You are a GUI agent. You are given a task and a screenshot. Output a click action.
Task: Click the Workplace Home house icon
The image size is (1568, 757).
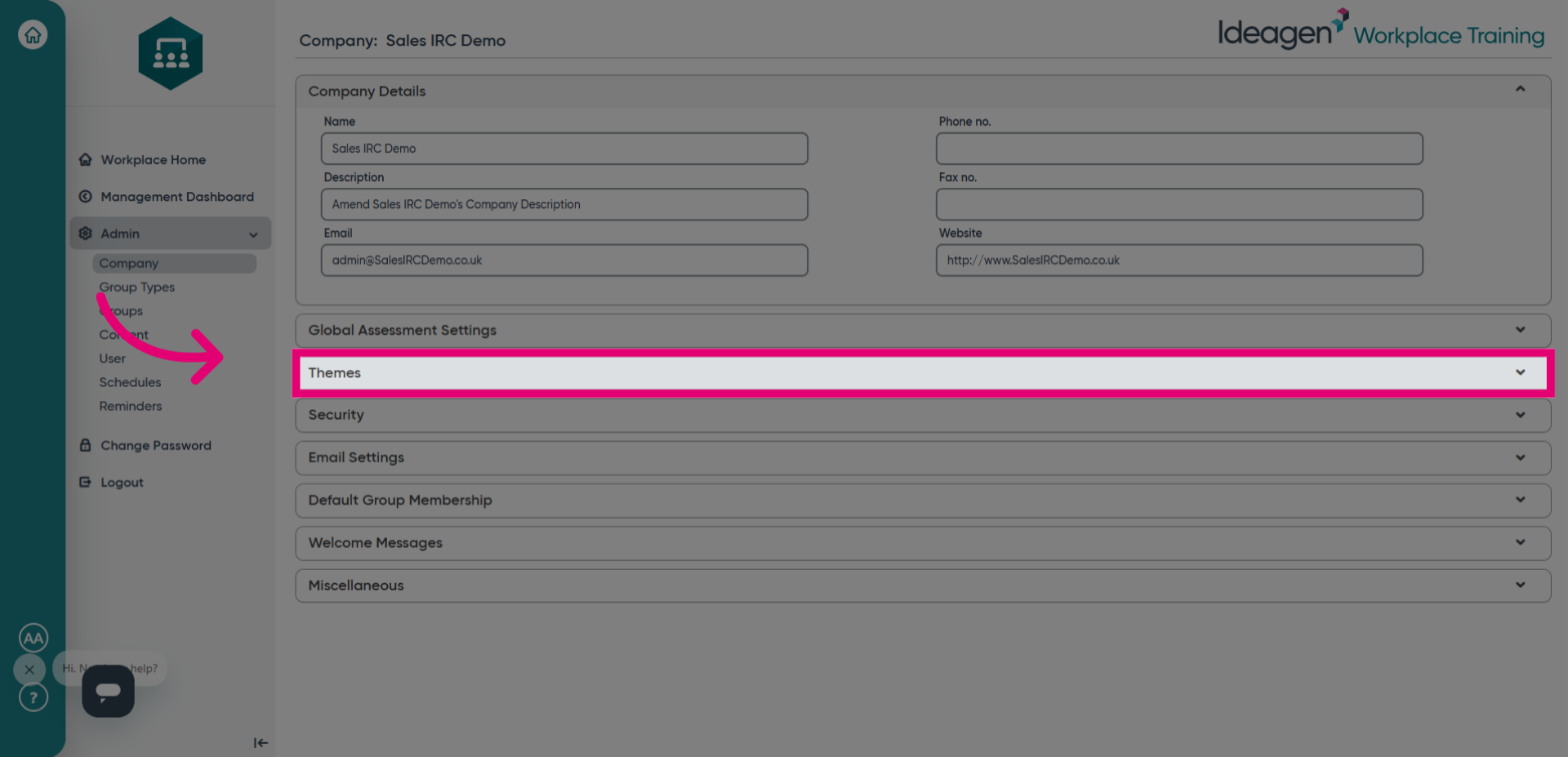[85, 159]
